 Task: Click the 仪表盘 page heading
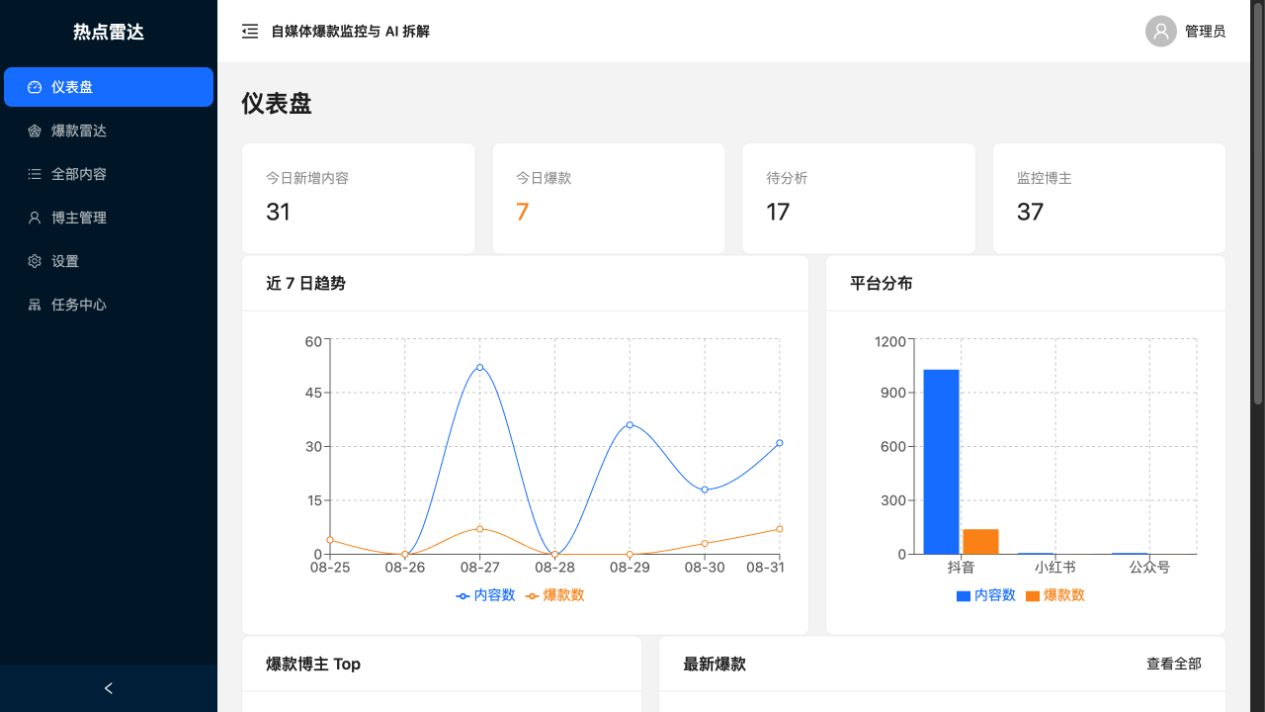pyautogui.click(x=276, y=103)
